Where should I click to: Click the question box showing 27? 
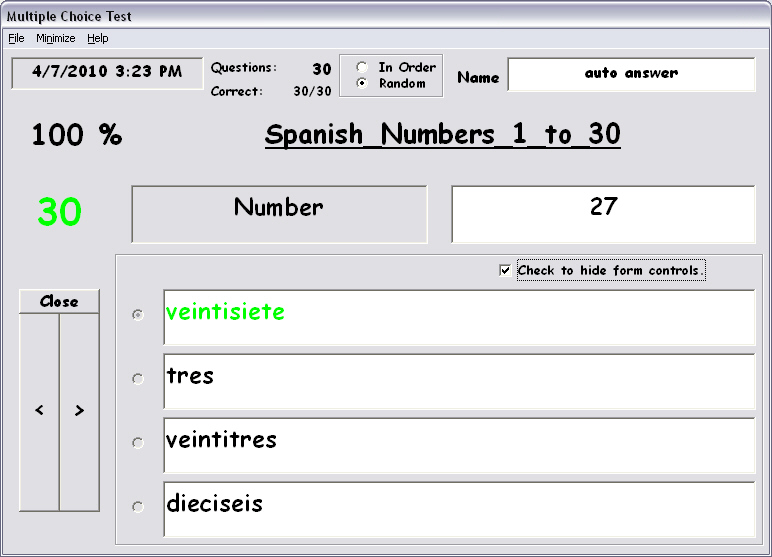(x=603, y=213)
